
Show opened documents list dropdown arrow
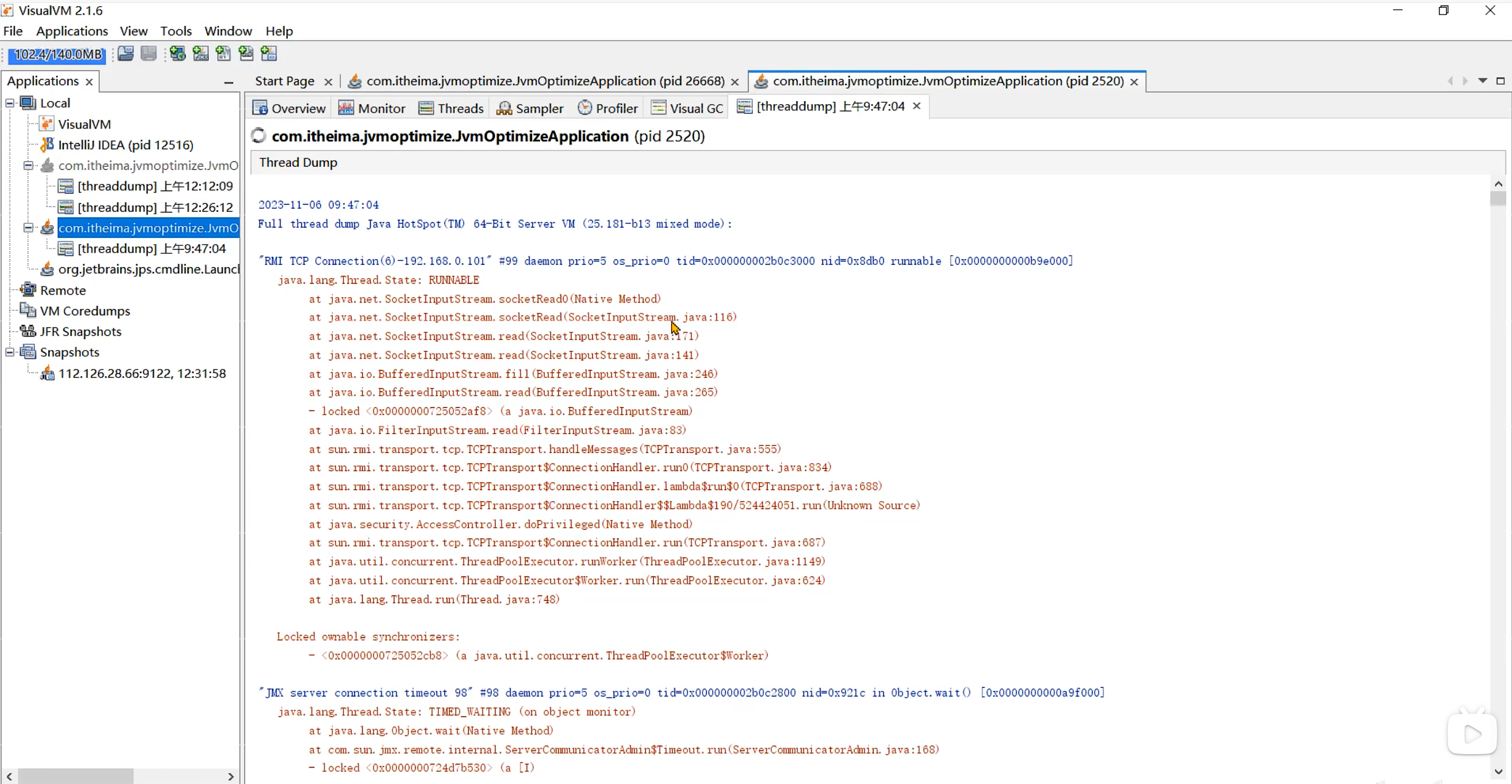point(1483,81)
